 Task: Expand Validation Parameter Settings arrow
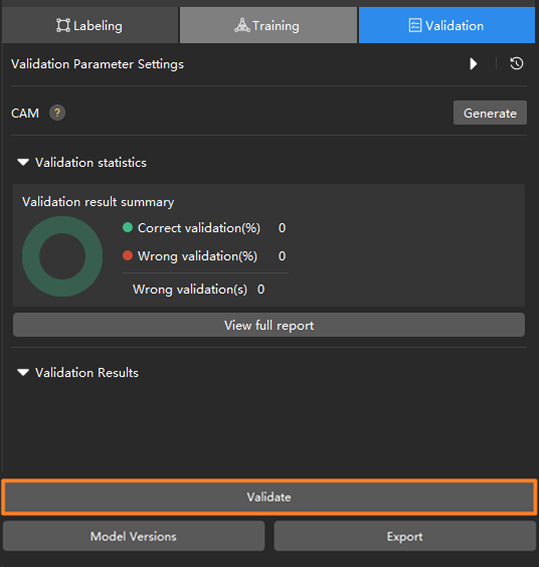pos(473,64)
